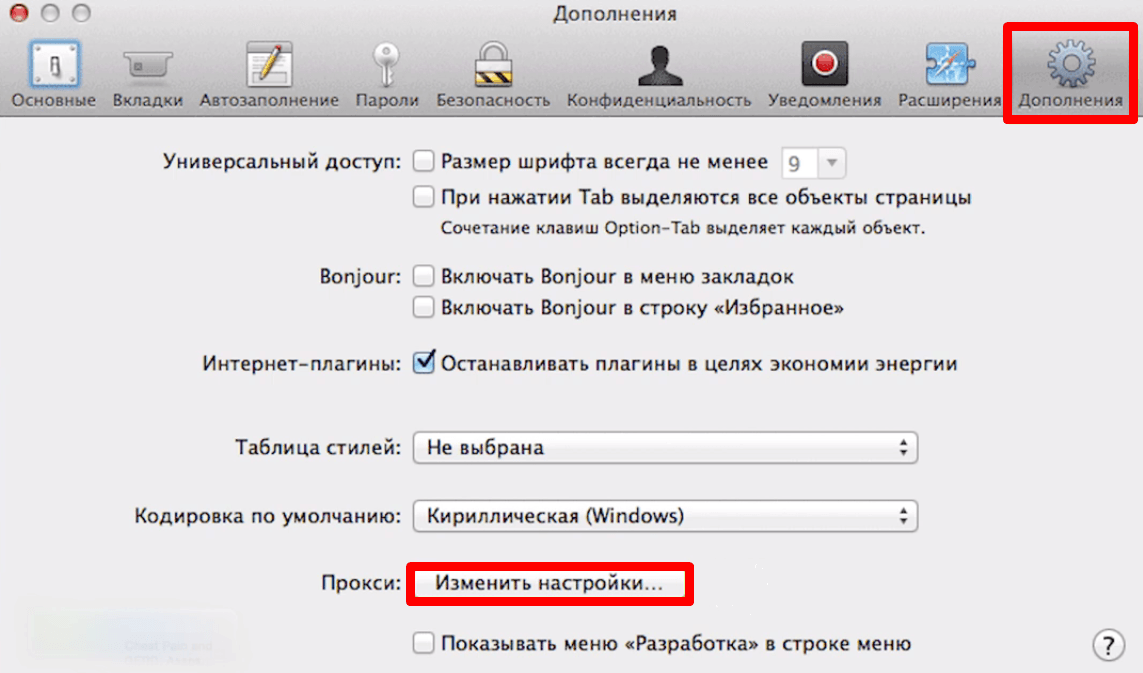Enable Bonjour in Избранное bar
The height and width of the screenshot is (673, 1143).
tap(424, 307)
